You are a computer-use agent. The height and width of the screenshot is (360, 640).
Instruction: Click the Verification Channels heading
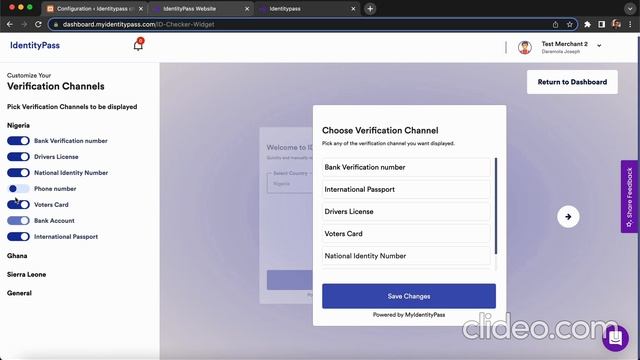click(56, 86)
